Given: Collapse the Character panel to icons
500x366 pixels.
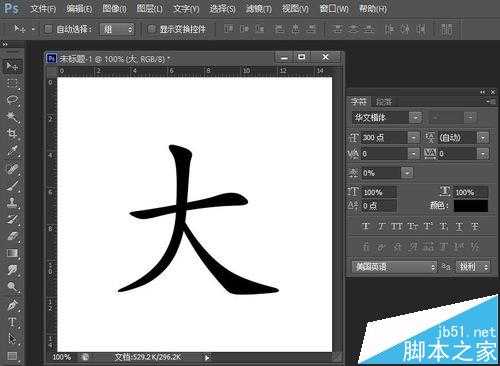Looking at the screenshot, I should click(x=483, y=92).
